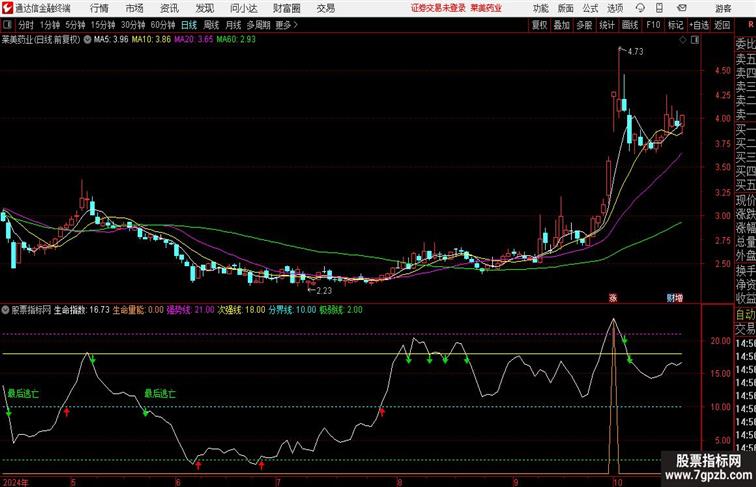
Task: Click the 证券交易未登录 login notice
Action: coord(438,8)
